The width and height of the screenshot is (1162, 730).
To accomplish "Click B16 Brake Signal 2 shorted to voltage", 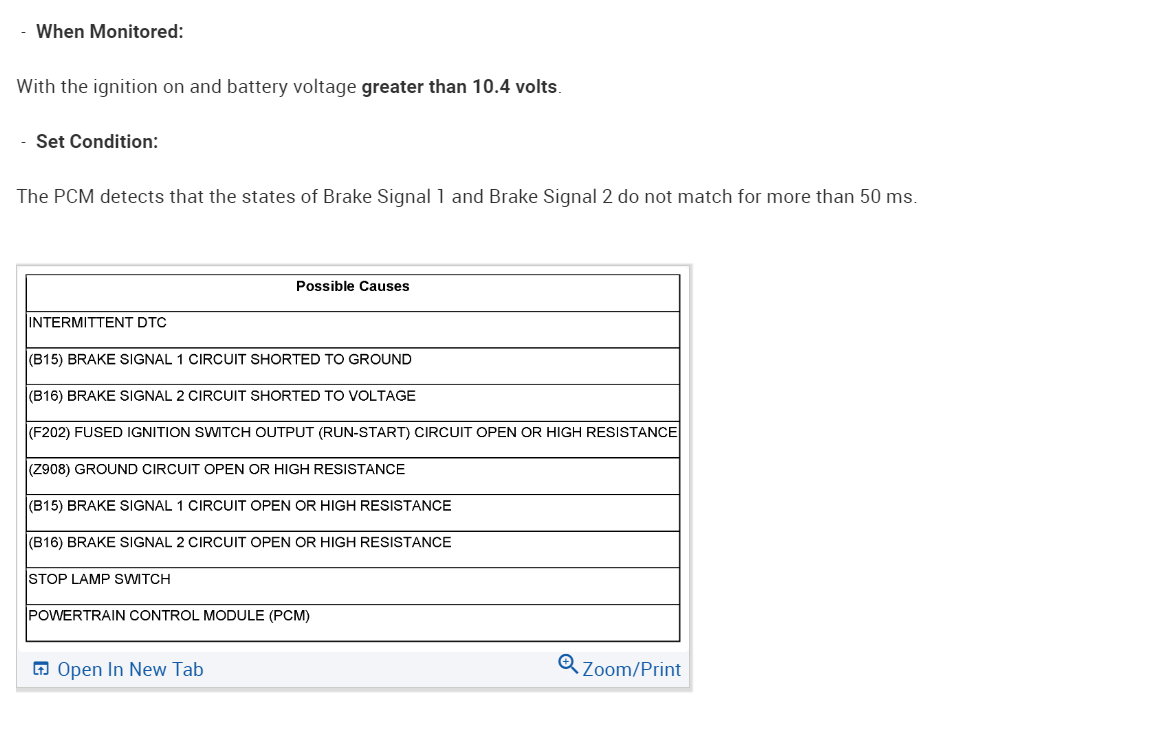I will click(x=222, y=396).
